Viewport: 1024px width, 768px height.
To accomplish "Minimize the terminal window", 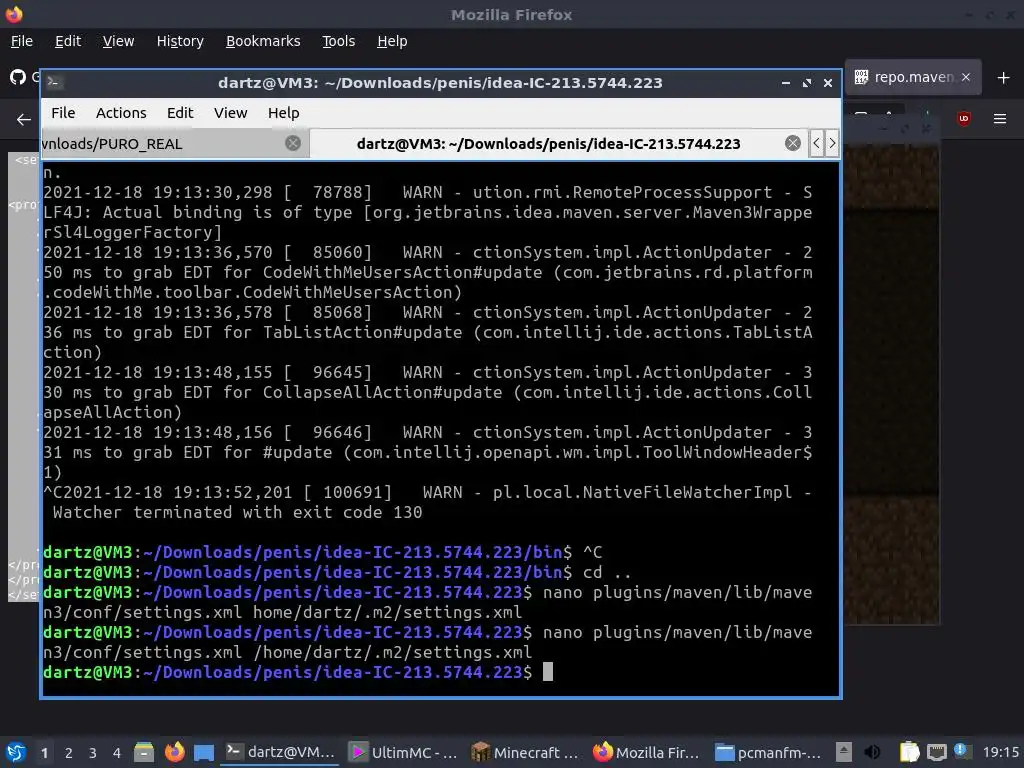I will coord(786,83).
